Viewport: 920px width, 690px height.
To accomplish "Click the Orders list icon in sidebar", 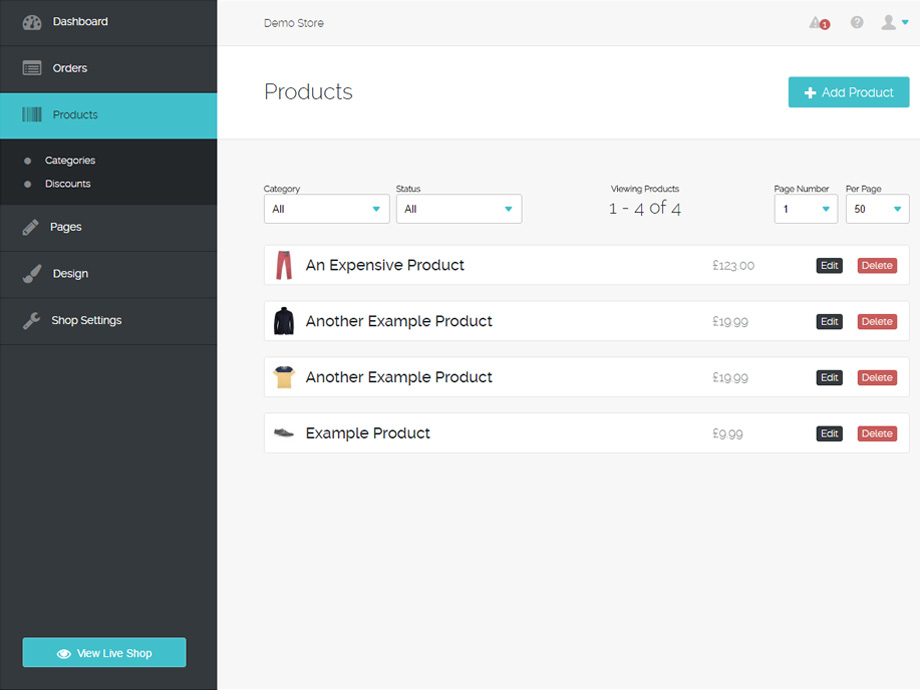I will 32,68.
